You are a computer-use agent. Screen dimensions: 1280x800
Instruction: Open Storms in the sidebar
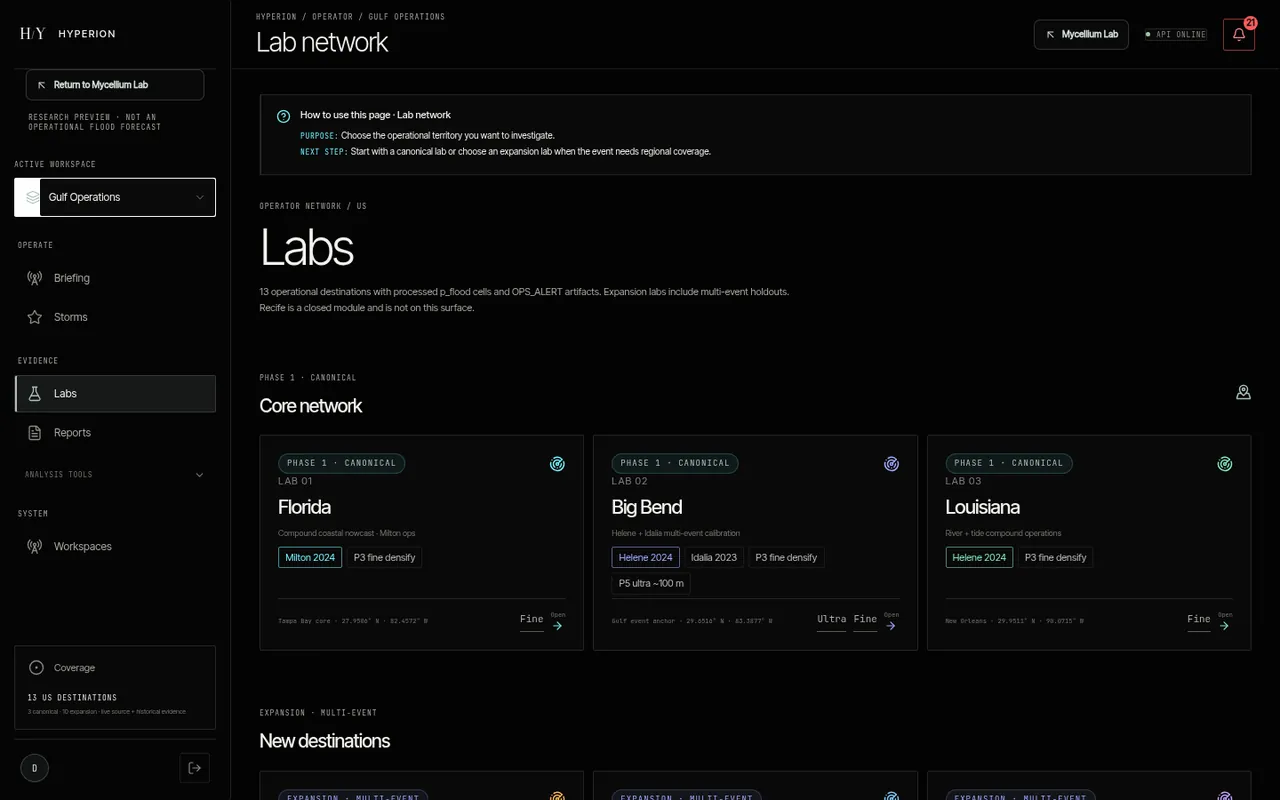coord(115,317)
